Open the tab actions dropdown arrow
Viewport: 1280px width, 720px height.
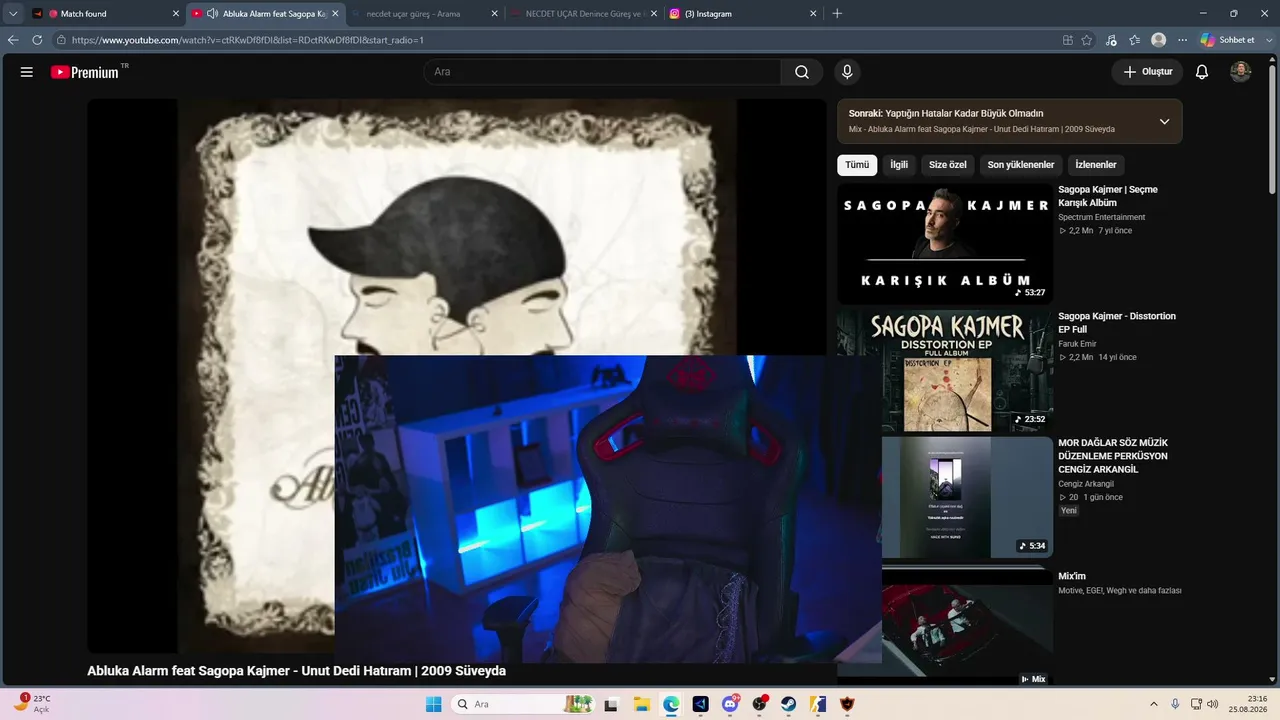[x=13, y=14]
